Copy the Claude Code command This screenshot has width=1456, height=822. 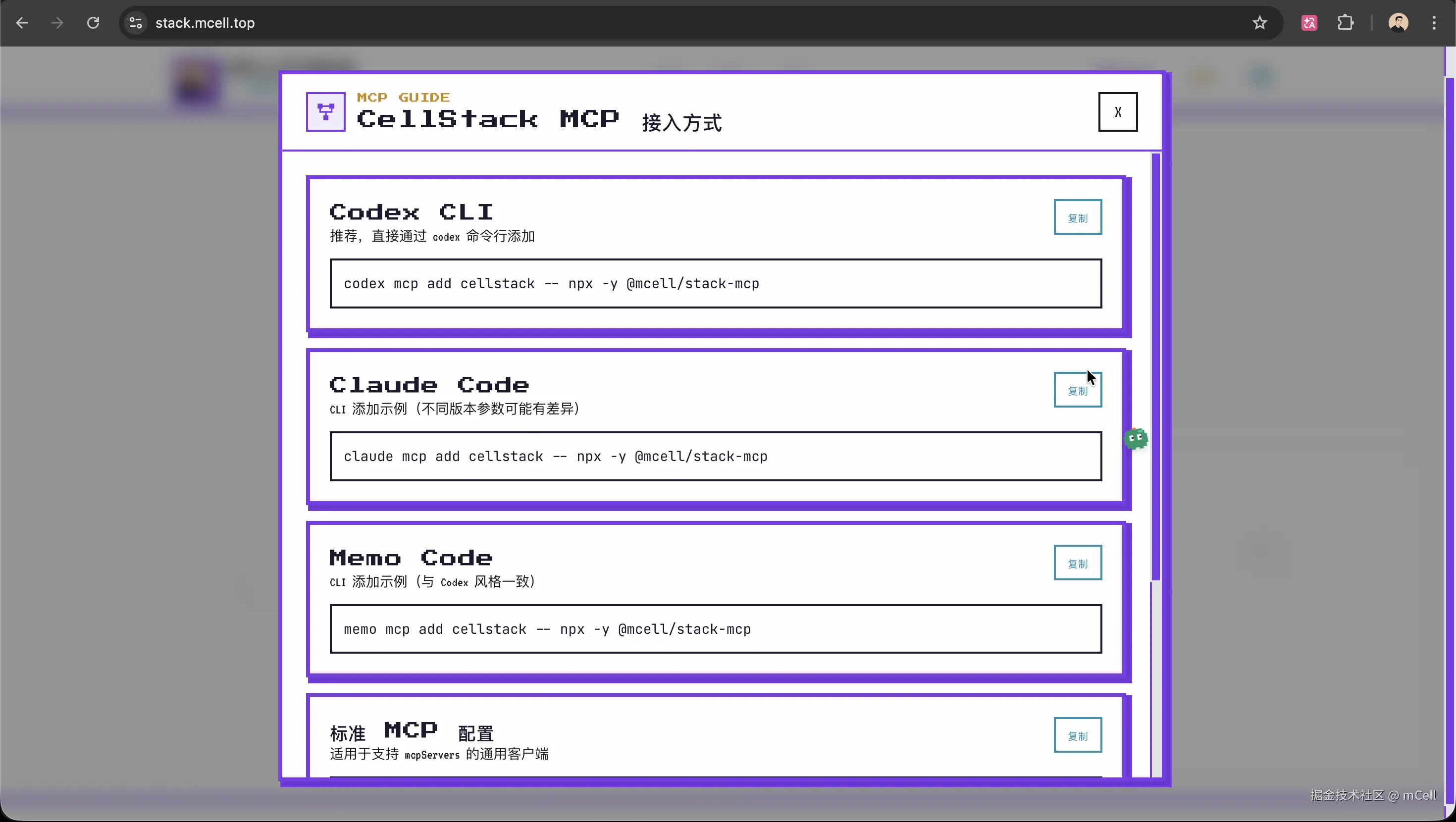coord(1077,390)
